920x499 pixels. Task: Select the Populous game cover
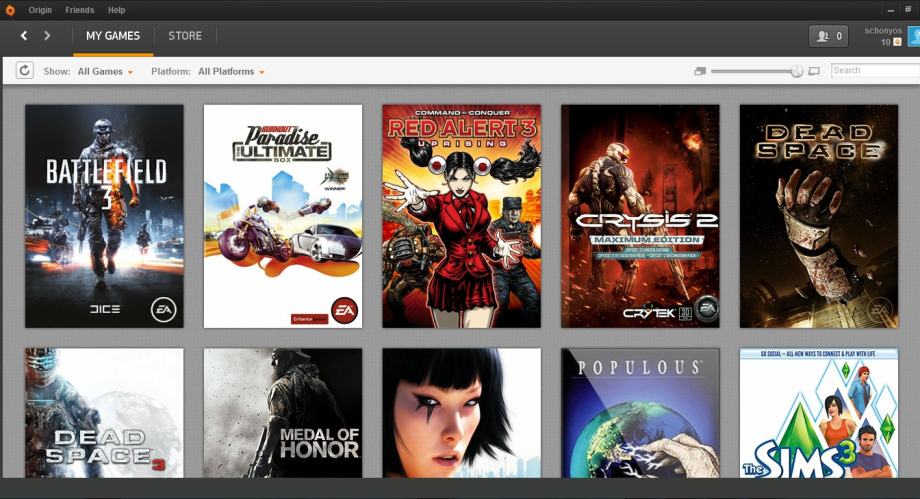(640, 413)
